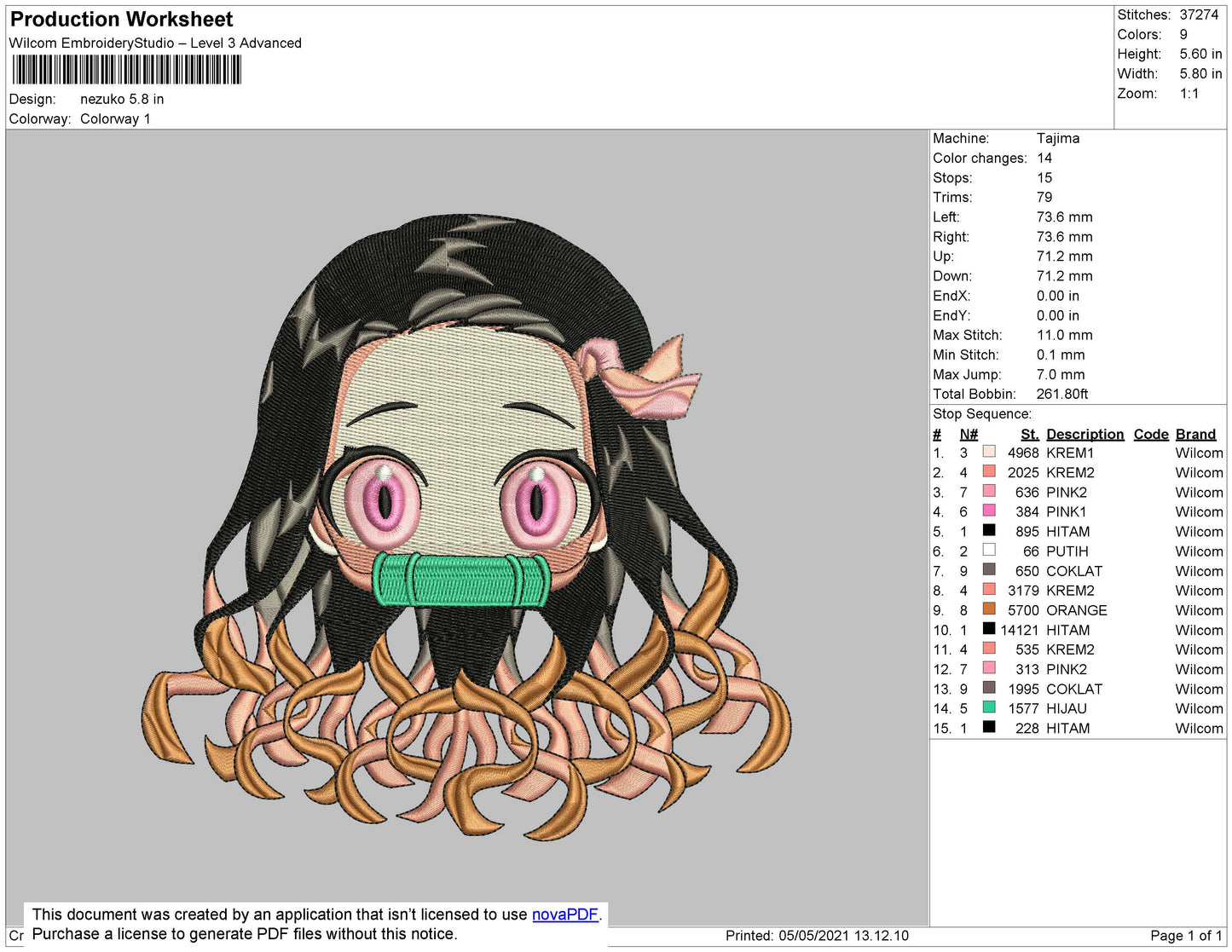This screenshot has height=952, width=1232.
Task: Click the 'Production Worksheet' title
Action: point(121,20)
